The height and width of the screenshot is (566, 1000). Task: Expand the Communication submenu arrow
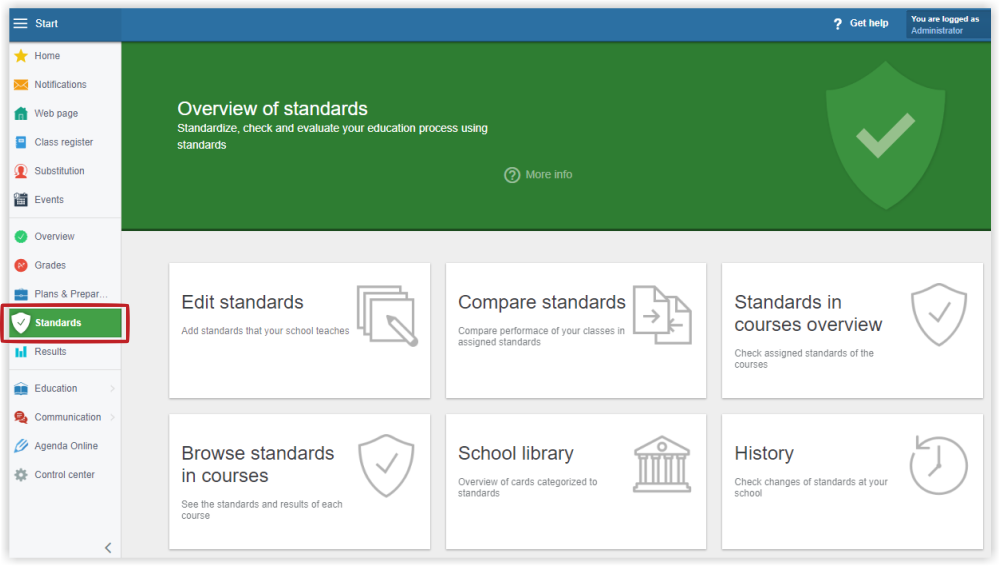tap(112, 417)
